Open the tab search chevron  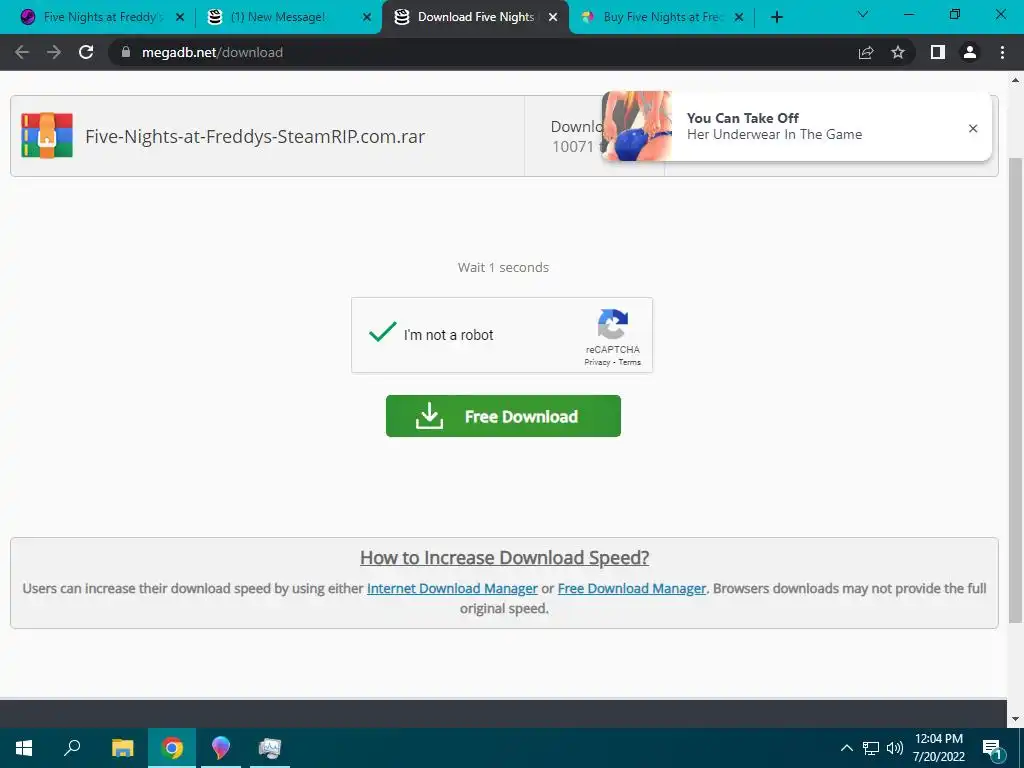coord(863,14)
